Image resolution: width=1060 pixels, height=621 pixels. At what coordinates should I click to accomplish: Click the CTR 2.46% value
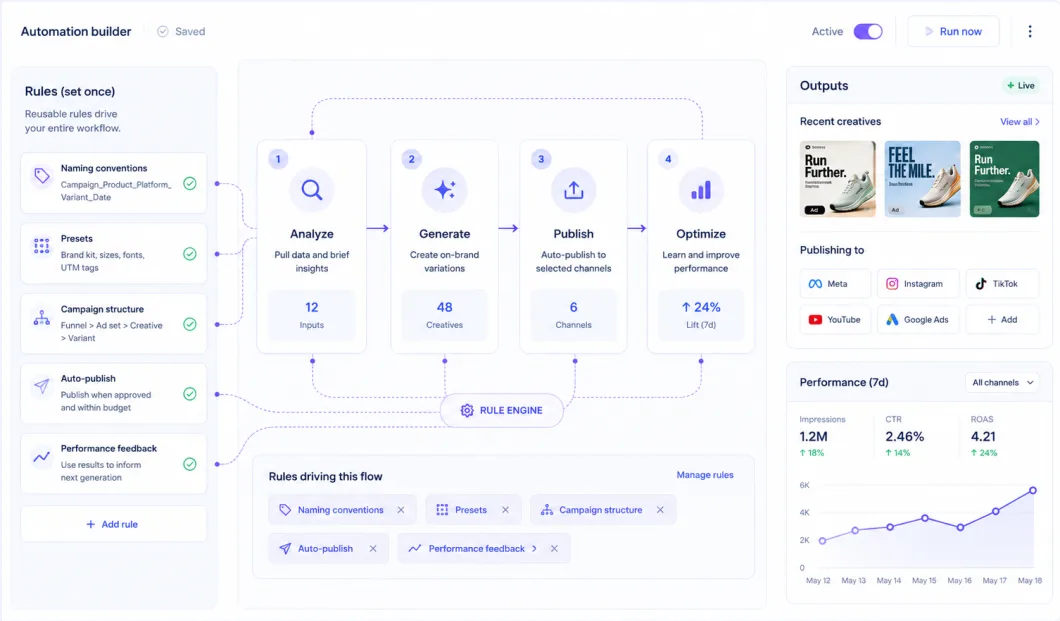(x=905, y=437)
